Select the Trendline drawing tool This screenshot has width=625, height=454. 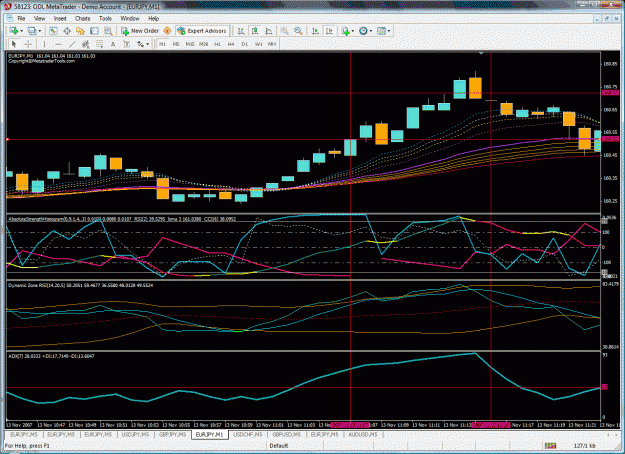(x=72, y=44)
